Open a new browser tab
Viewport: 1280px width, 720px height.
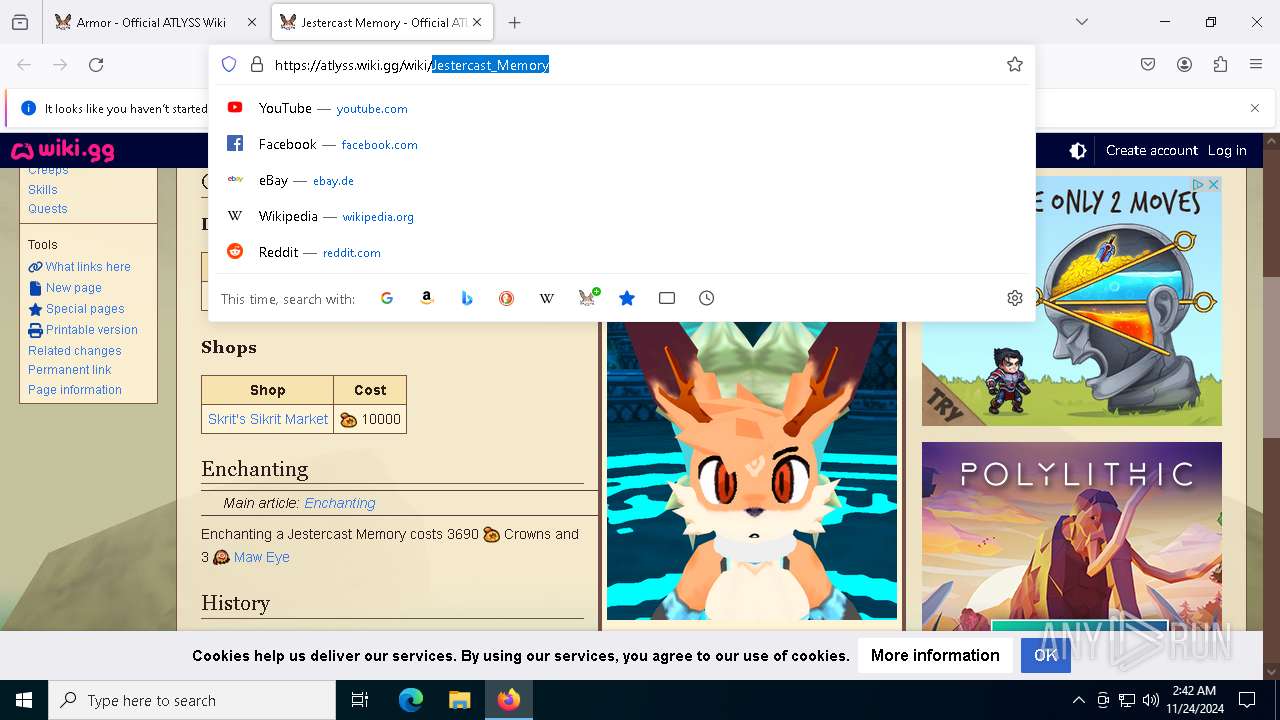(514, 22)
